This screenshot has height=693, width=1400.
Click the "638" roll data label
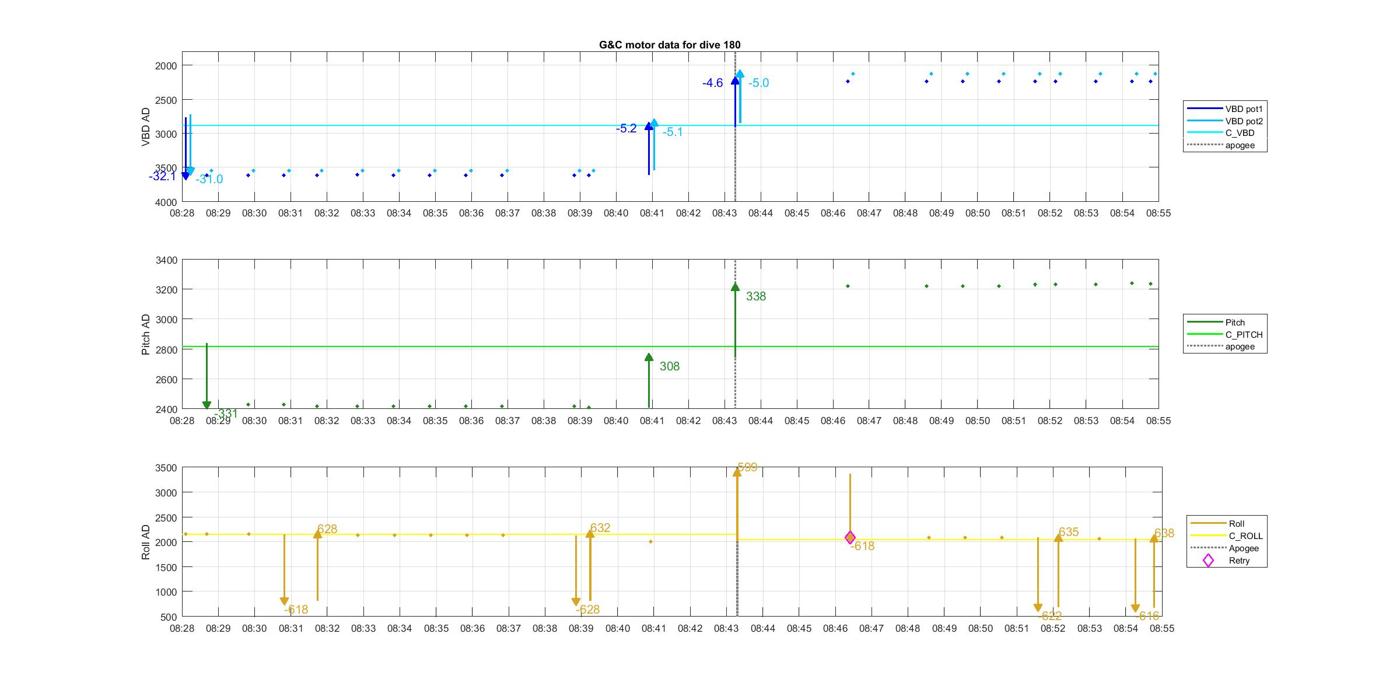coord(1164,533)
